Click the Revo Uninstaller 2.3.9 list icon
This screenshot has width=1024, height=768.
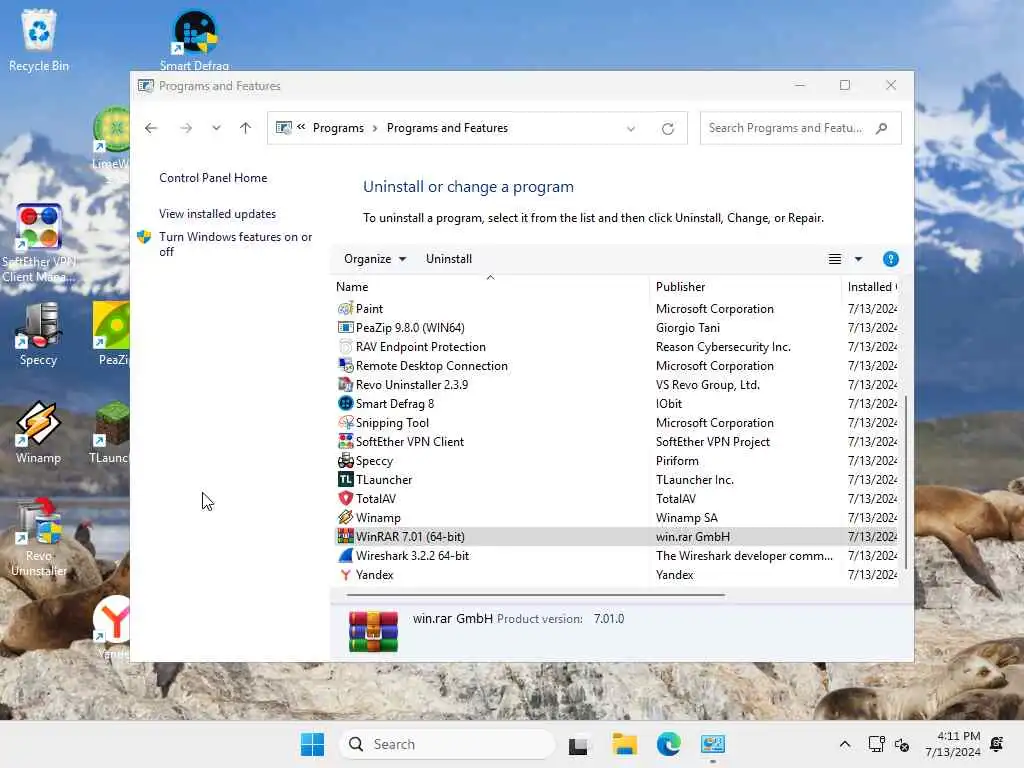click(x=345, y=385)
